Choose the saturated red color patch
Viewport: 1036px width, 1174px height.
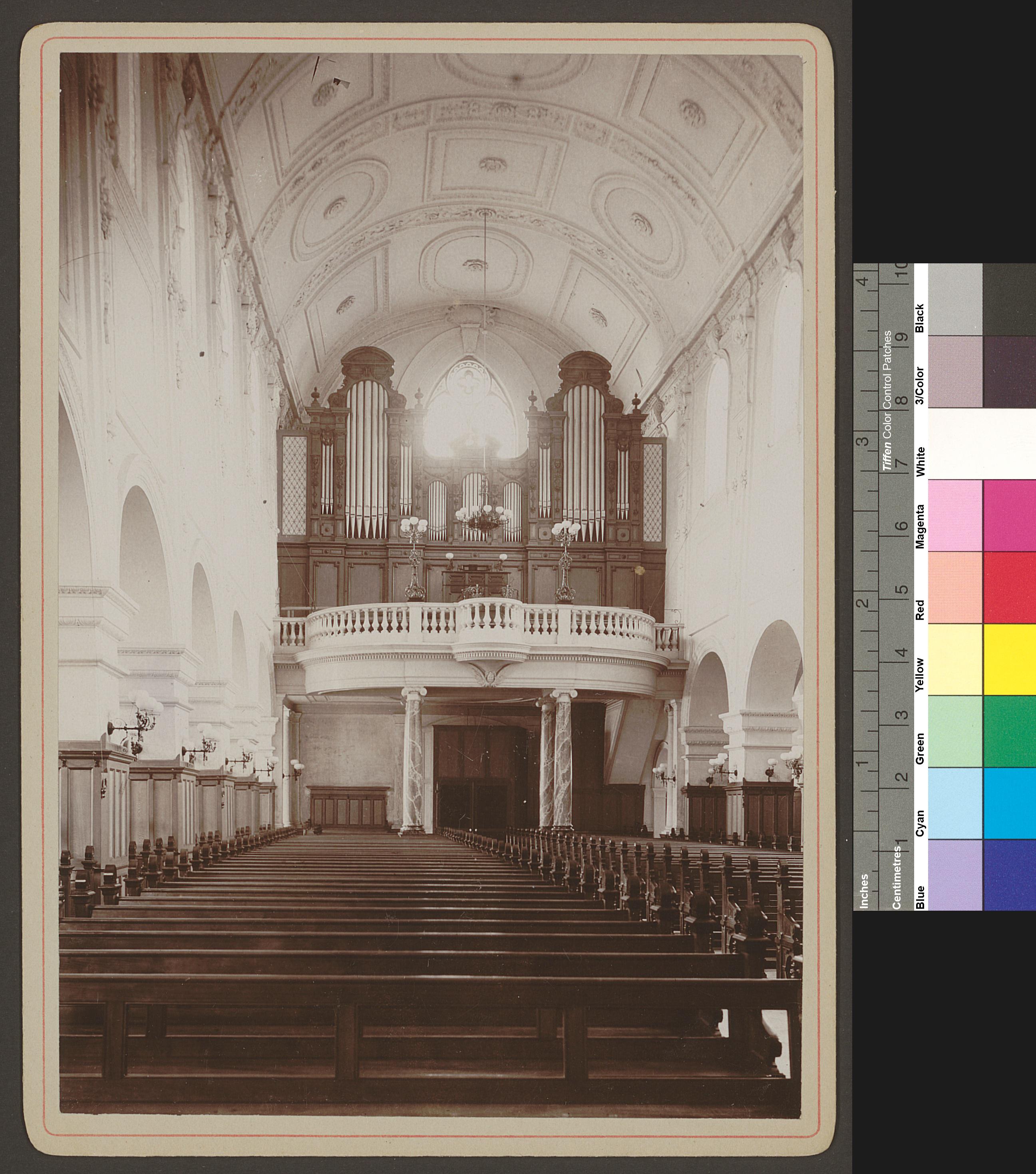[x=1010, y=587]
